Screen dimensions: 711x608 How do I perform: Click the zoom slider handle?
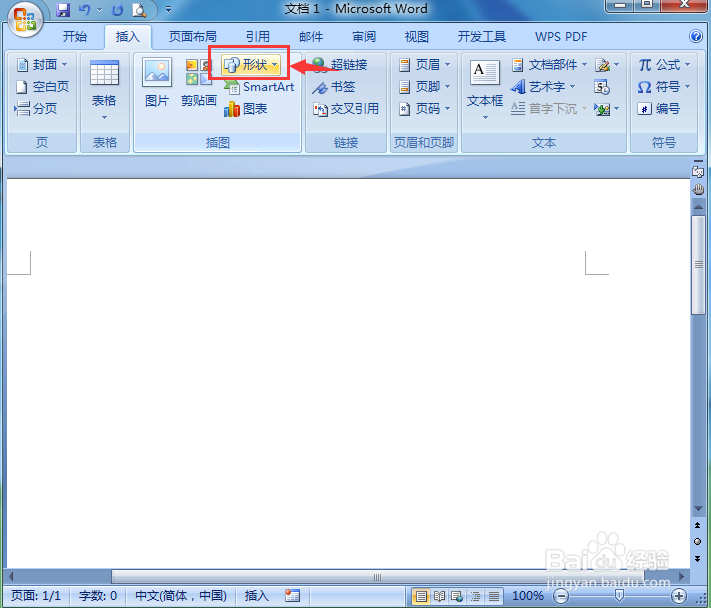click(619, 595)
